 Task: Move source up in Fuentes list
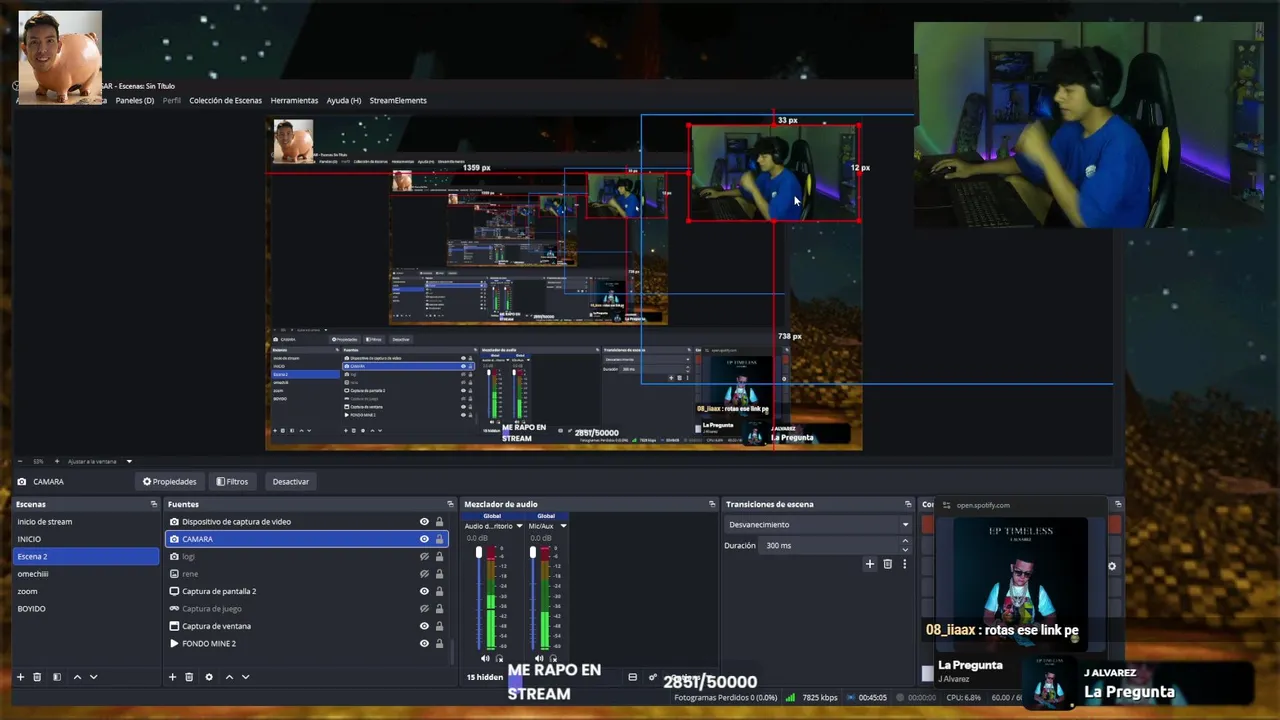point(229,677)
